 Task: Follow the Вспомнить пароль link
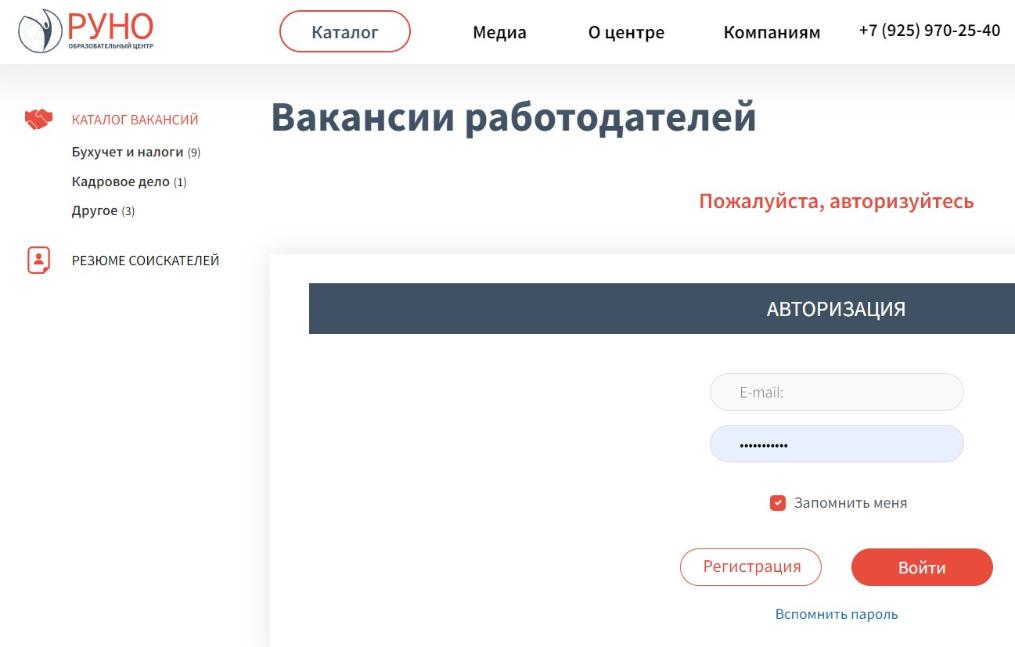point(836,614)
